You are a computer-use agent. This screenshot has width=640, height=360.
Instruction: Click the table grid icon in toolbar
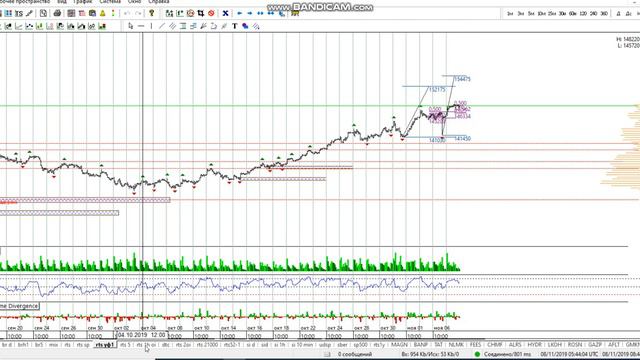[71, 13]
